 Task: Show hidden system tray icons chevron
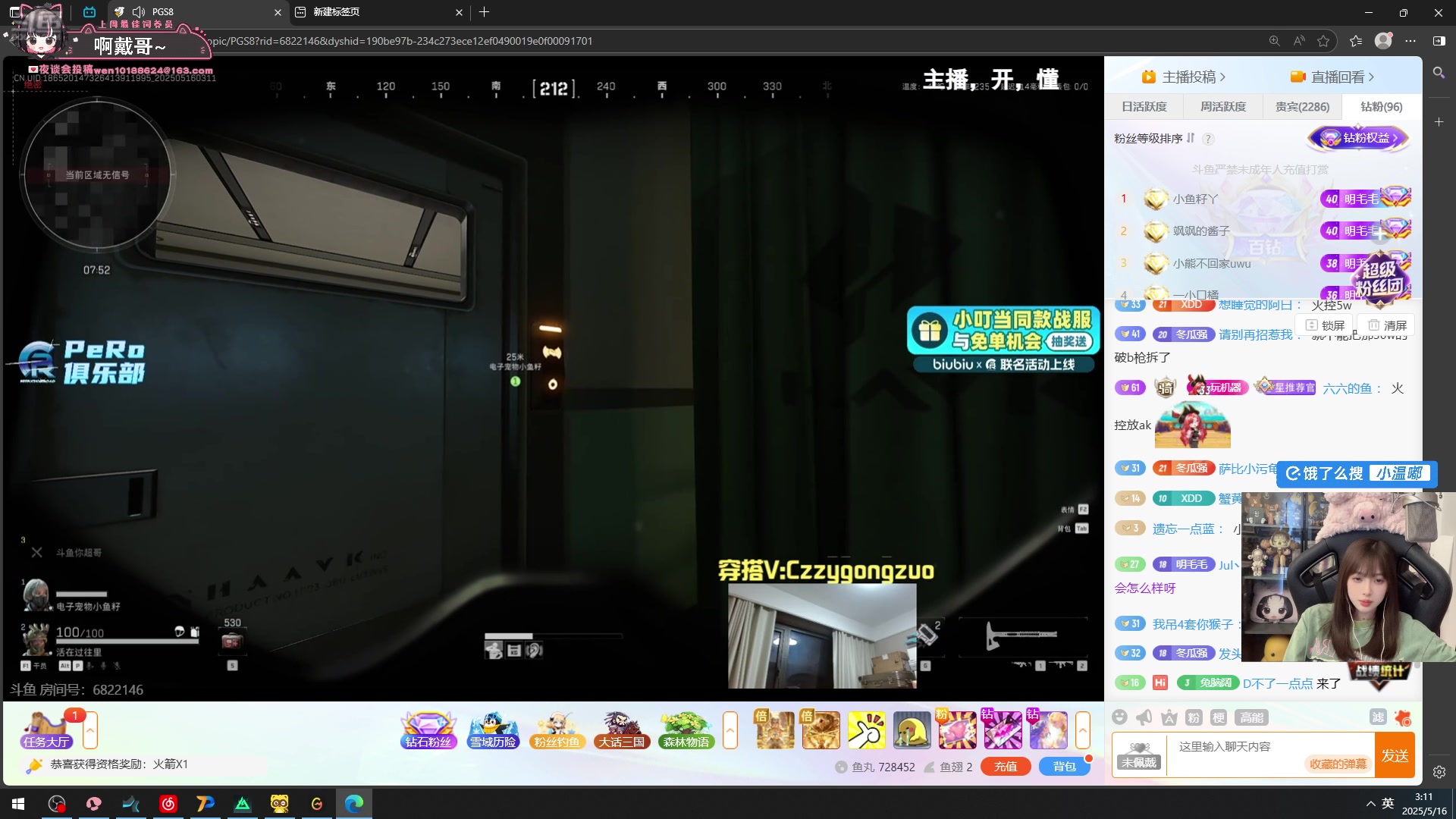1370,804
